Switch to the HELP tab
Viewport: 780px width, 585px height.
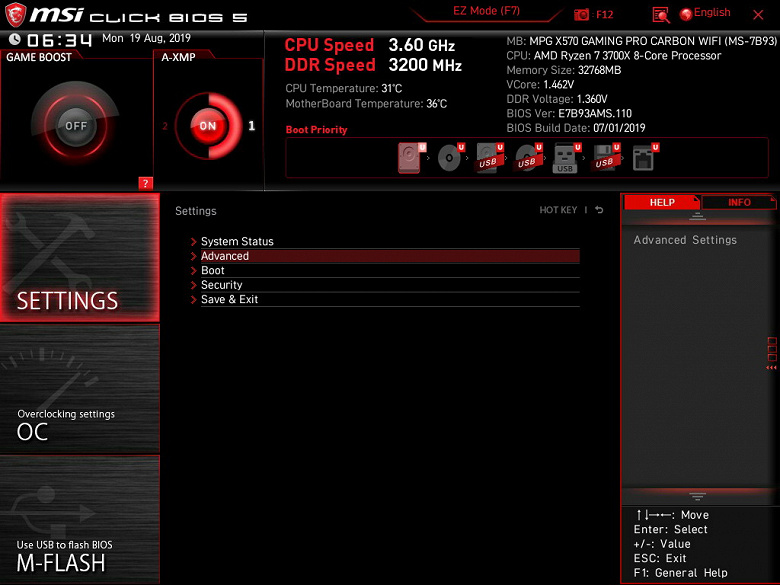point(662,202)
